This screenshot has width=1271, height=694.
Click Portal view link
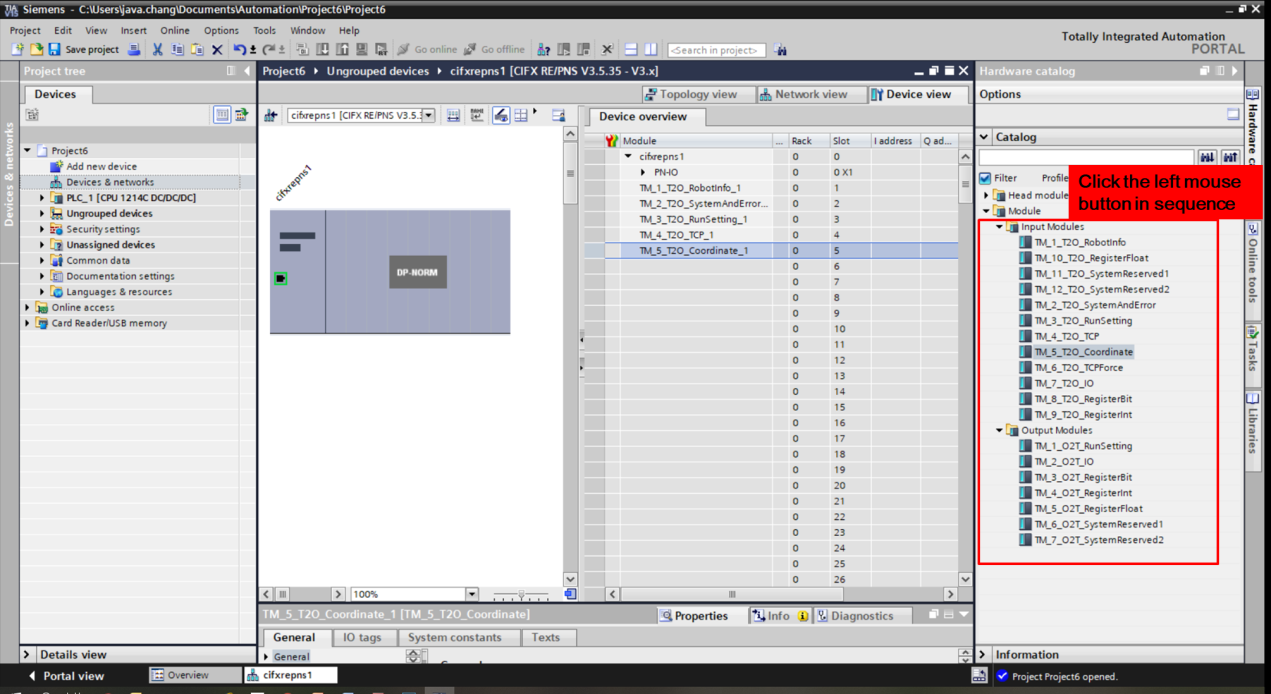tap(66, 676)
